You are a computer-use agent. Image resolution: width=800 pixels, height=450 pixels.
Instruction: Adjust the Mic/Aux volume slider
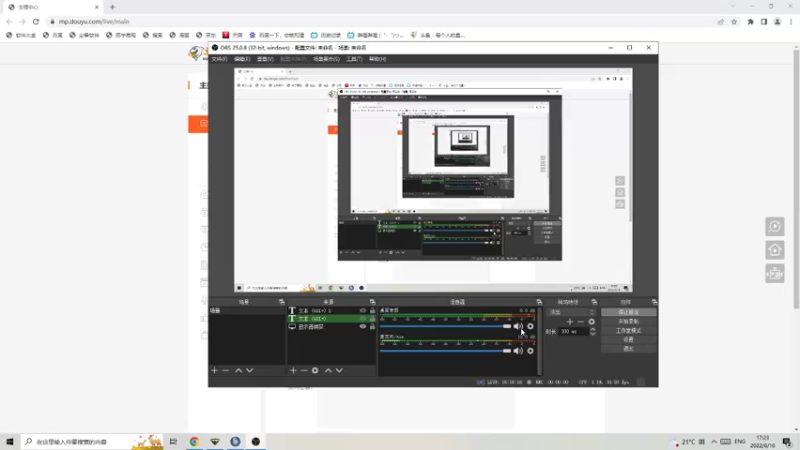(x=445, y=351)
